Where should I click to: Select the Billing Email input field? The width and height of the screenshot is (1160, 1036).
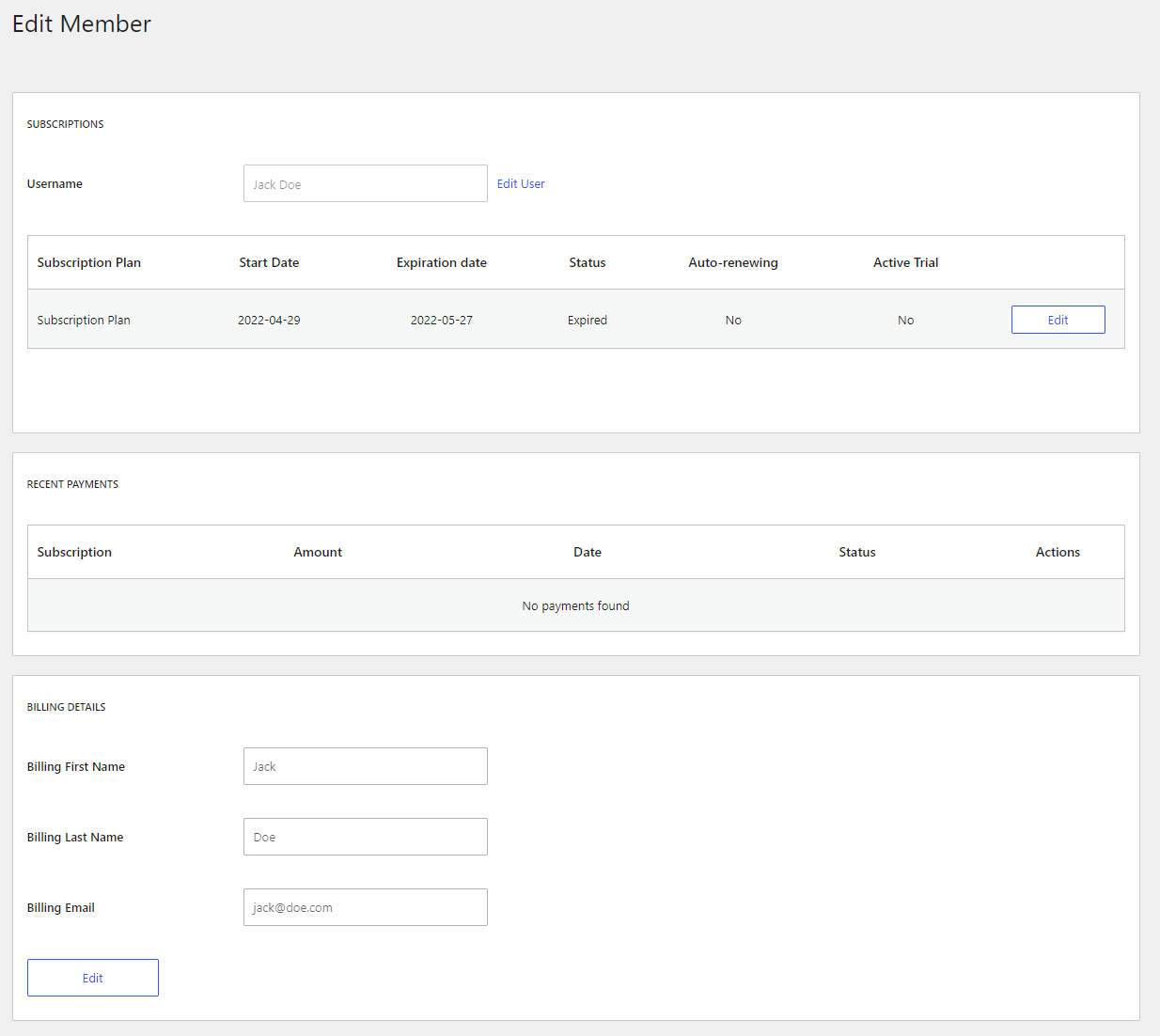pos(365,907)
